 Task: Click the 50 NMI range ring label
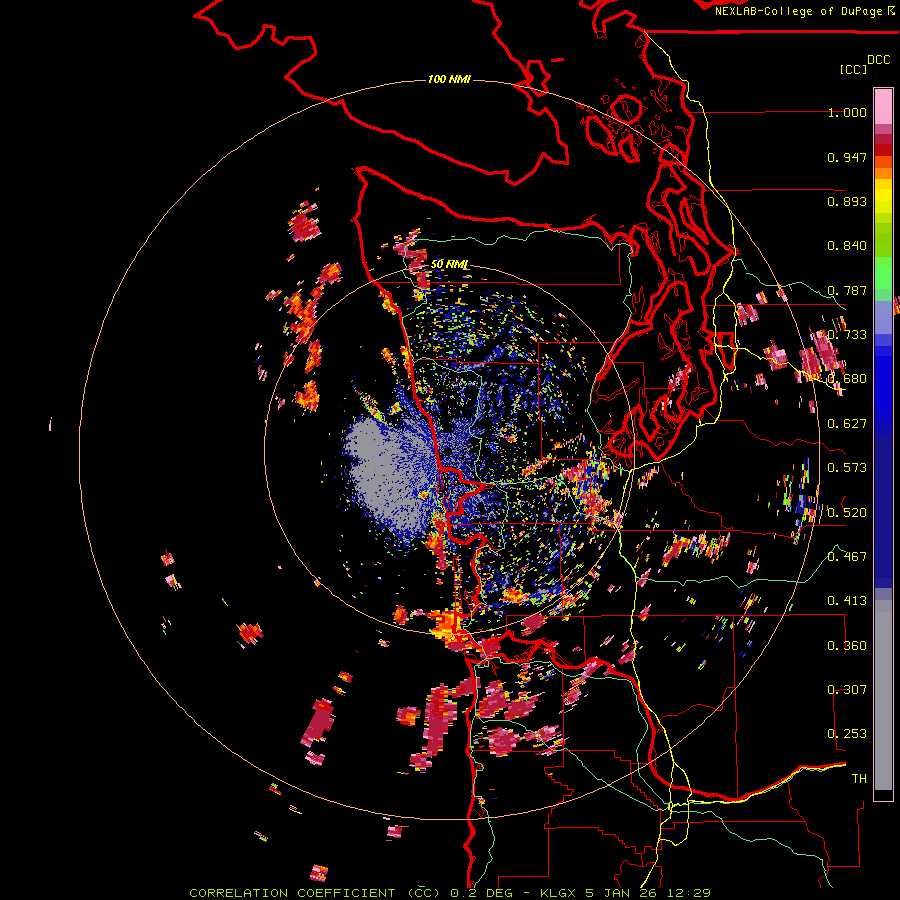449,264
